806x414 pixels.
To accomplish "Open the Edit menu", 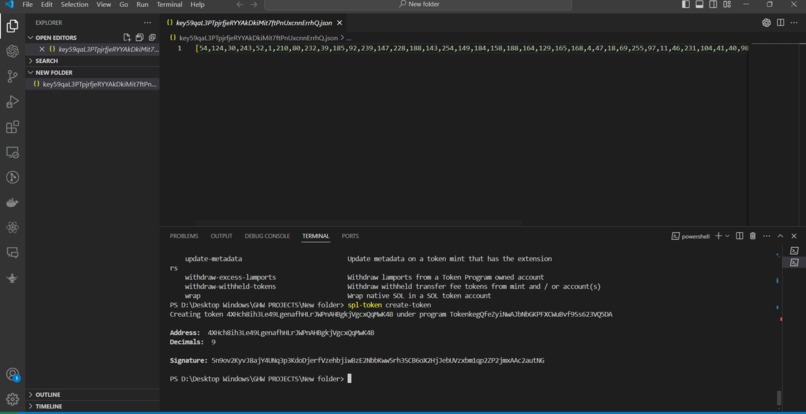I will [47, 5].
